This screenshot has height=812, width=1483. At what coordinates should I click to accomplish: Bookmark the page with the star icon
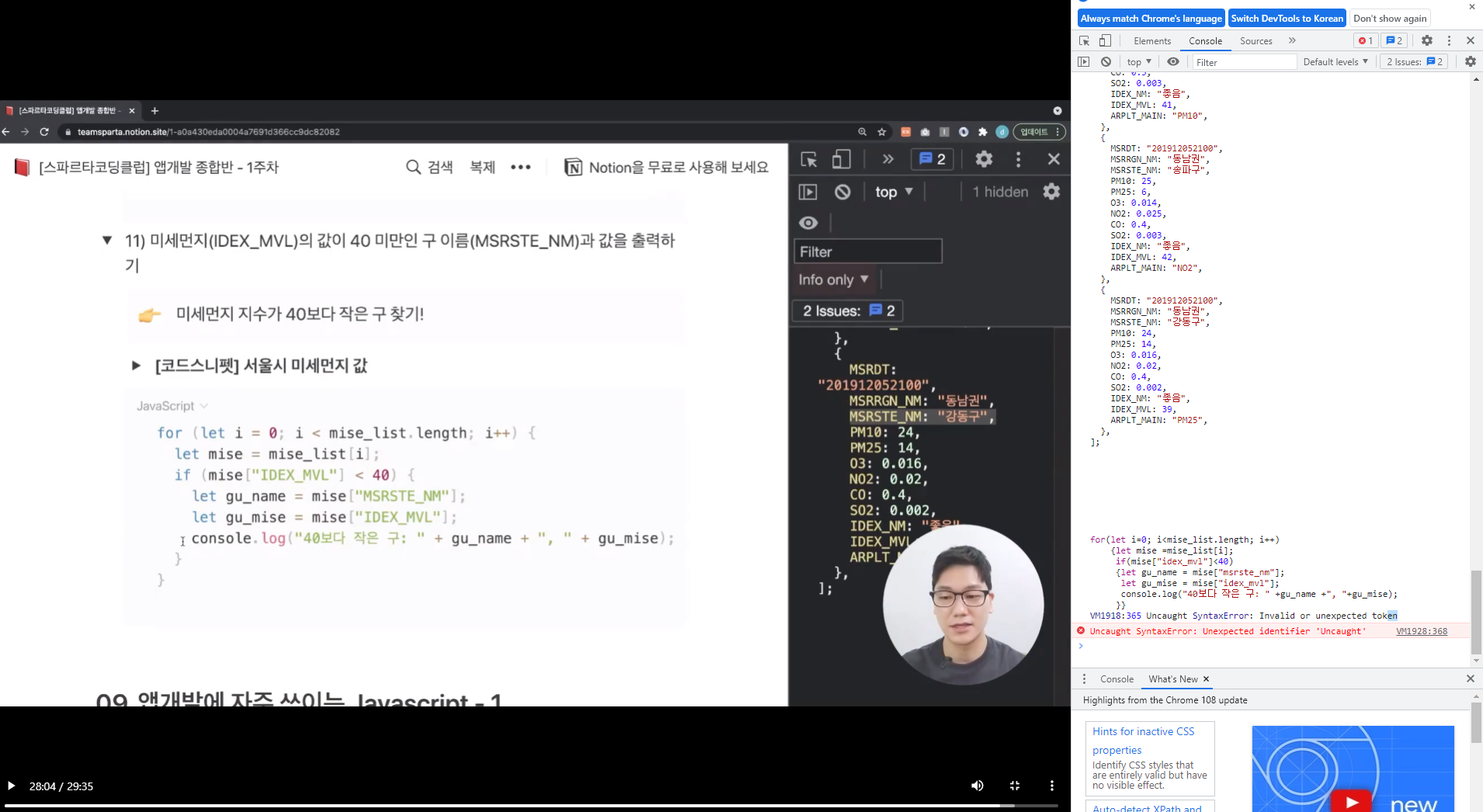[x=882, y=132]
